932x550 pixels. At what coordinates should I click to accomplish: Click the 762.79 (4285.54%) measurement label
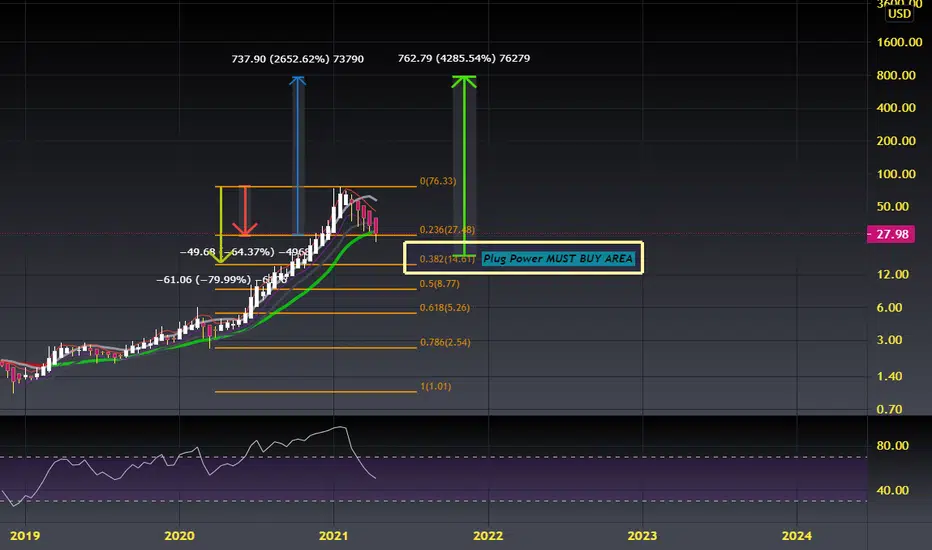[x=464, y=58]
